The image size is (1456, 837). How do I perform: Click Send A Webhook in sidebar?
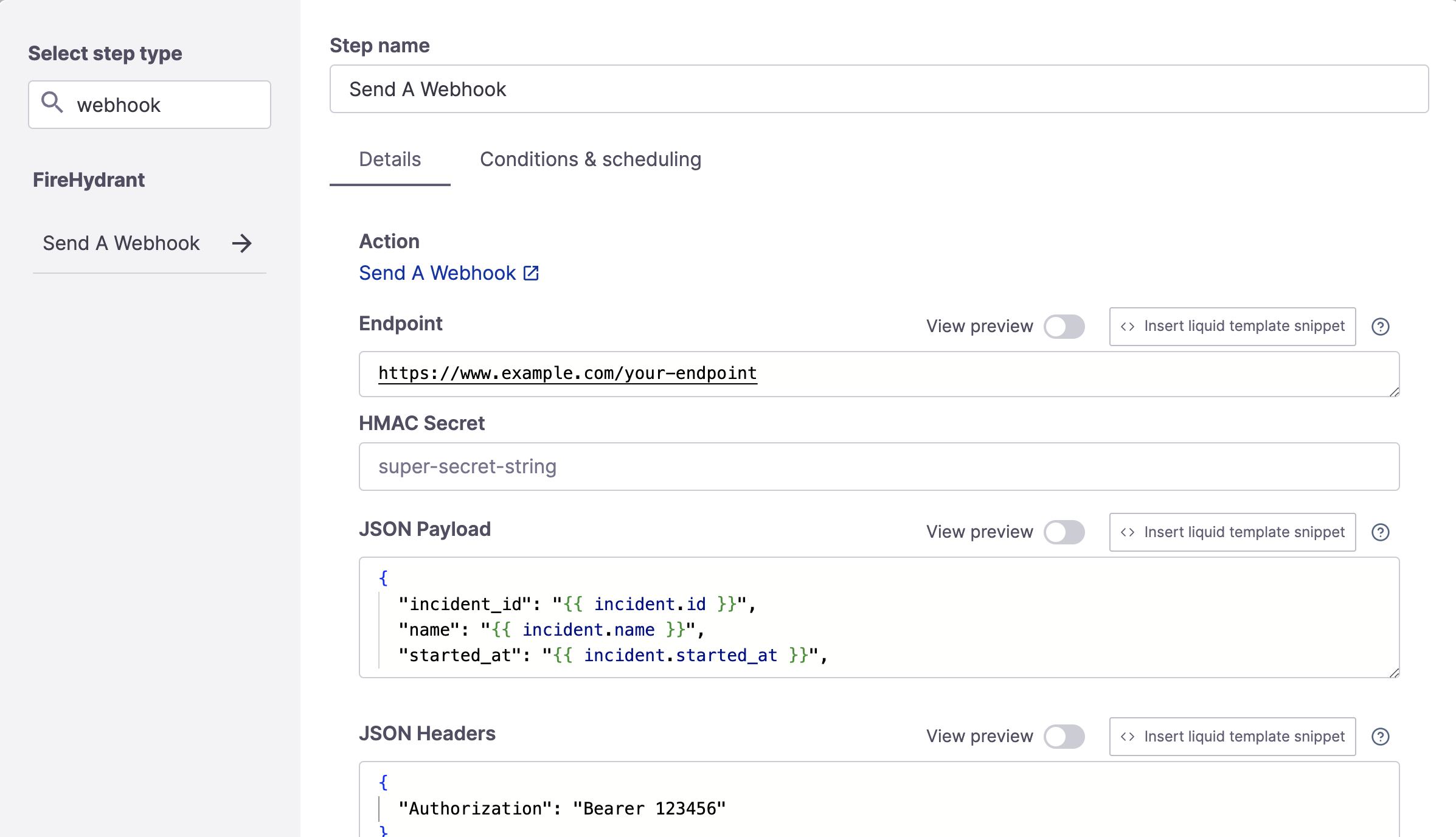[x=121, y=242]
